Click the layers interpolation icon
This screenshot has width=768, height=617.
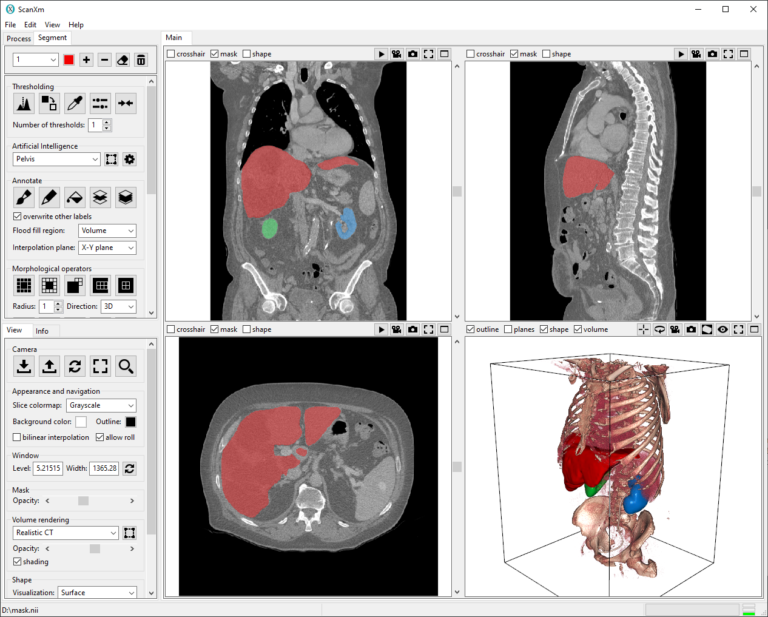[x=100, y=197]
